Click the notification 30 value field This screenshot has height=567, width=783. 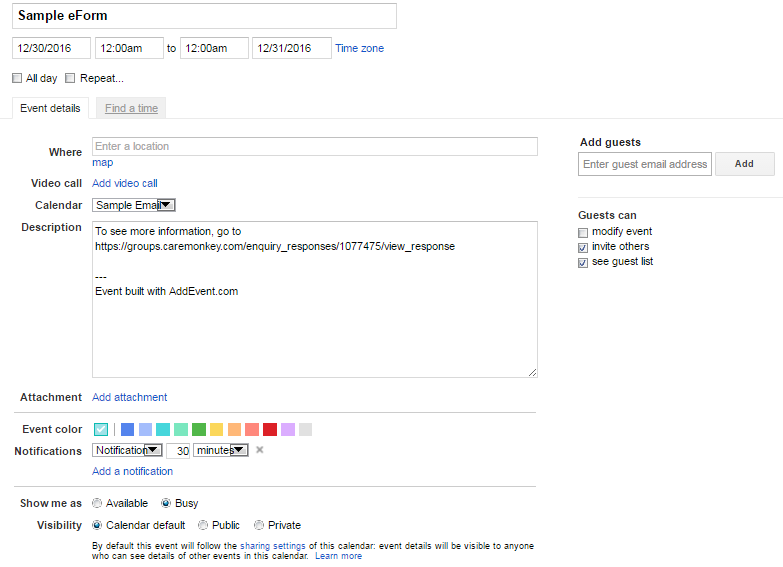click(x=178, y=451)
